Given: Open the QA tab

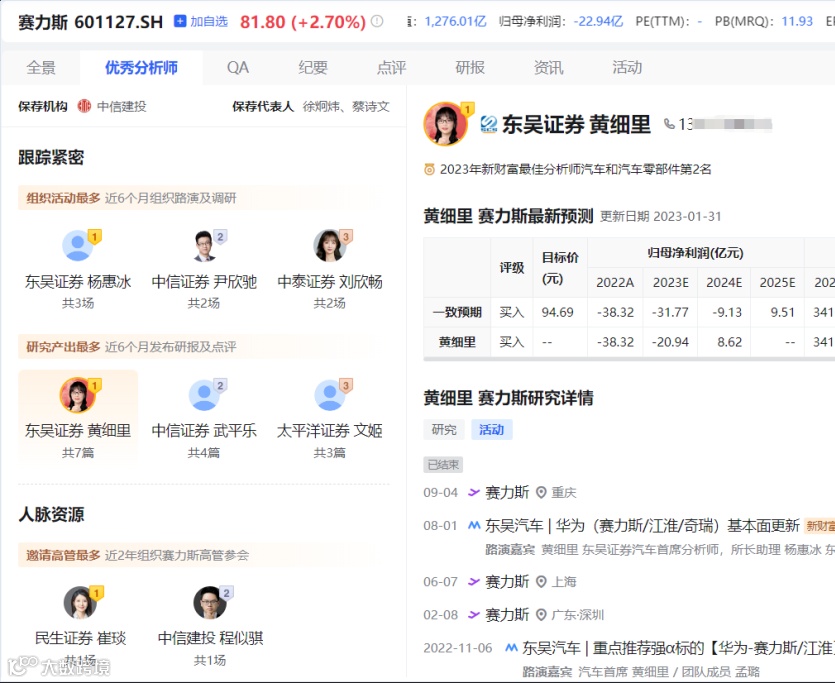Looking at the screenshot, I should (x=238, y=68).
